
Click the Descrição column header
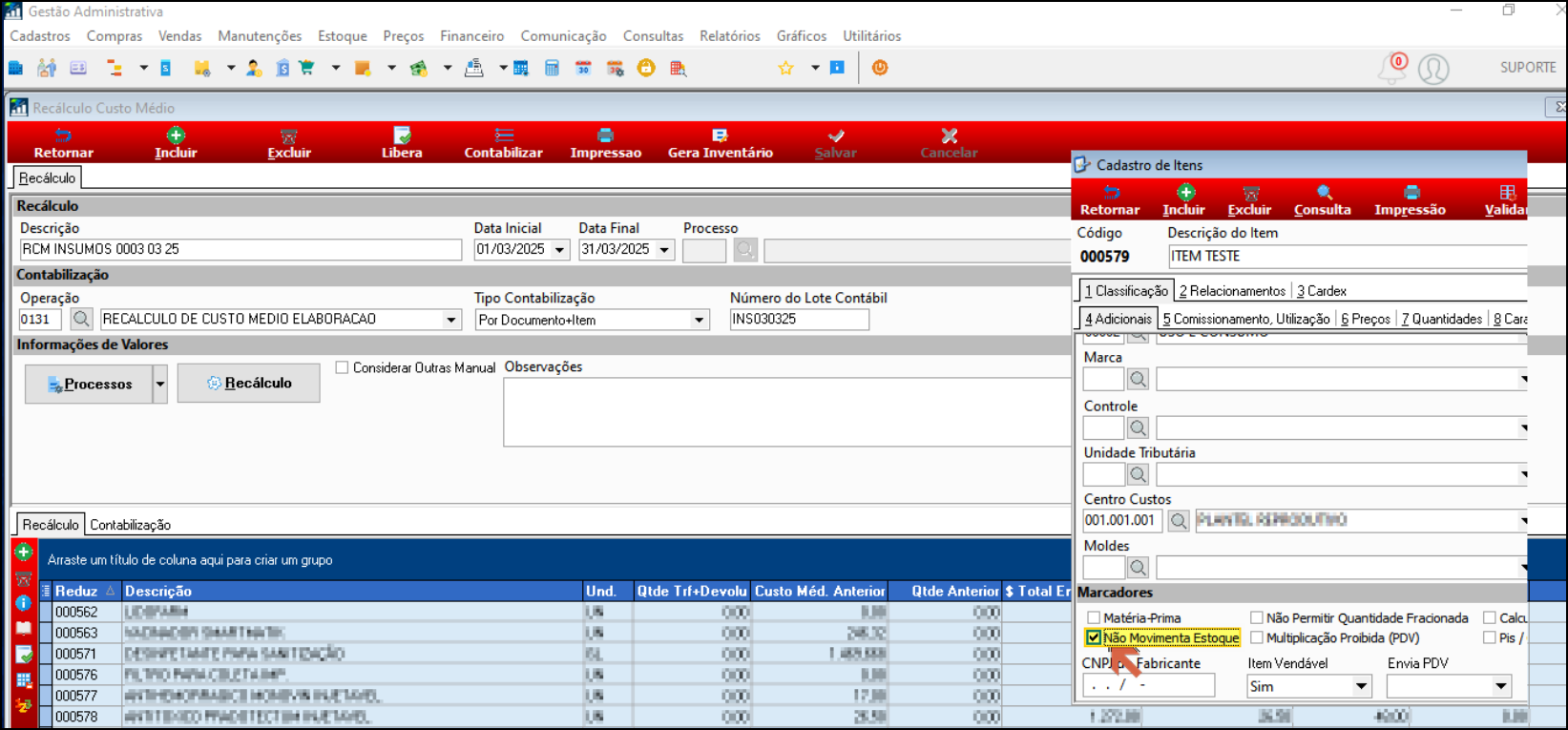pyautogui.click(x=351, y=591)
